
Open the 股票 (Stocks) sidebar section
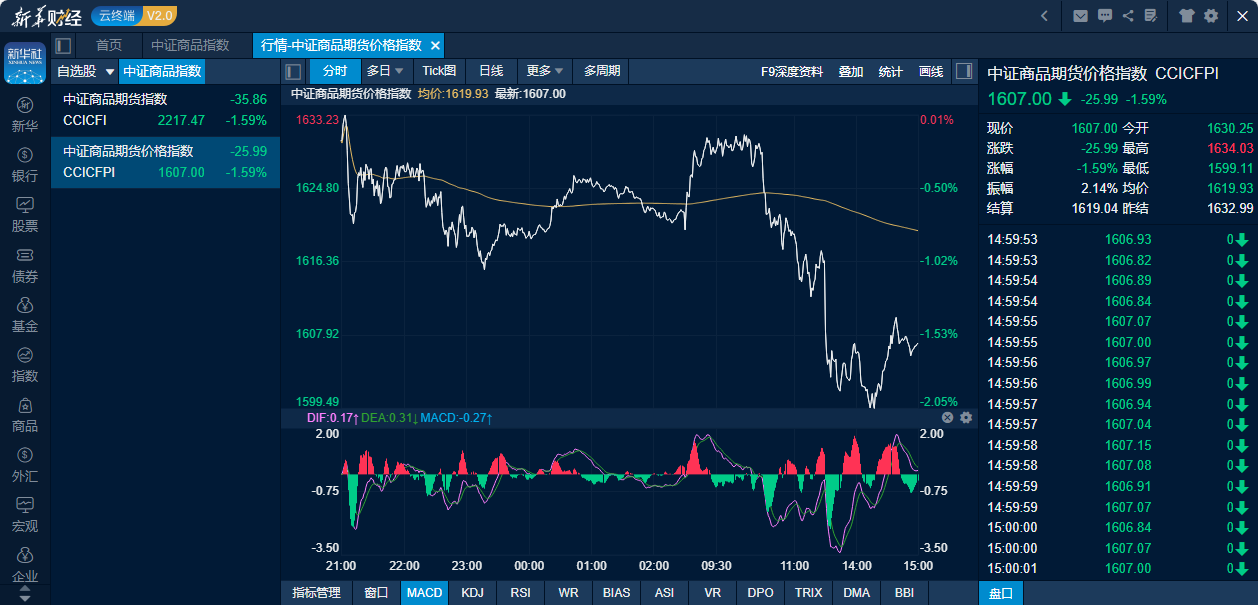(x=25, y=213)
